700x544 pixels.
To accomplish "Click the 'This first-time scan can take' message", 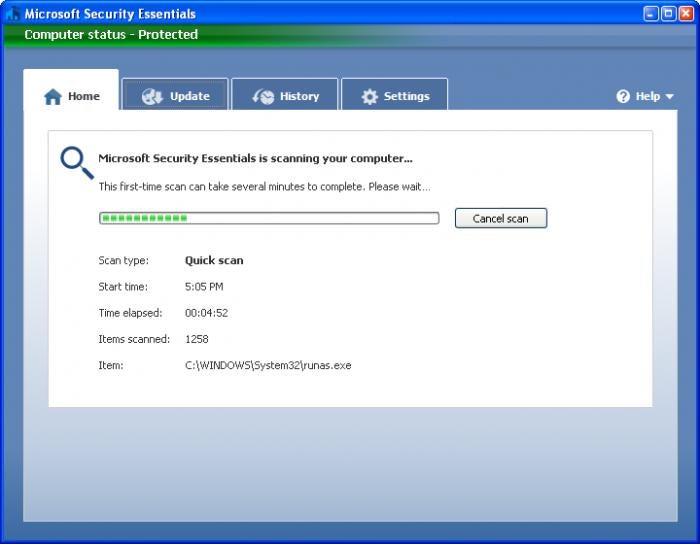I will click(264, 187).
